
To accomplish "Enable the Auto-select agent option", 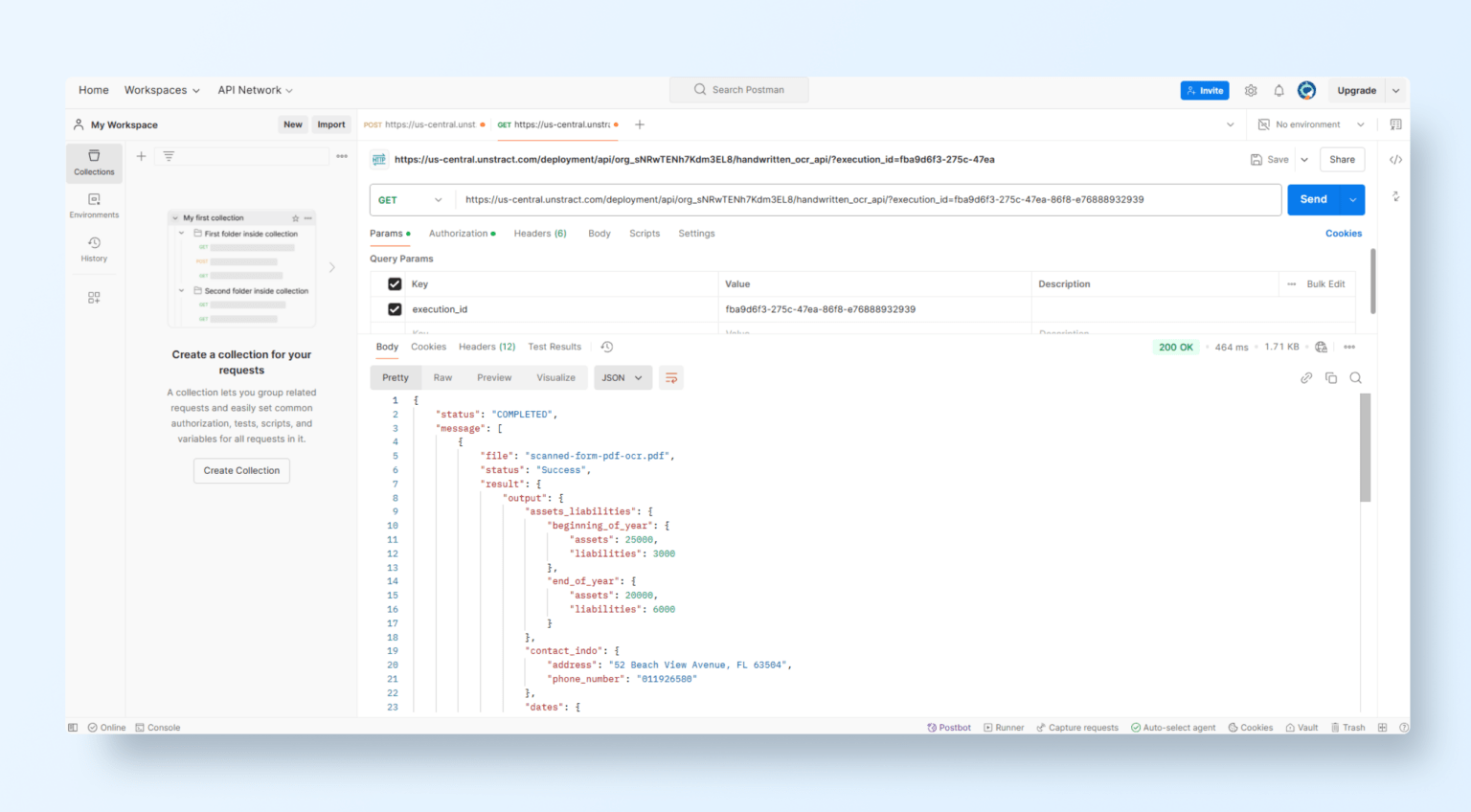I will point(1173,727).
